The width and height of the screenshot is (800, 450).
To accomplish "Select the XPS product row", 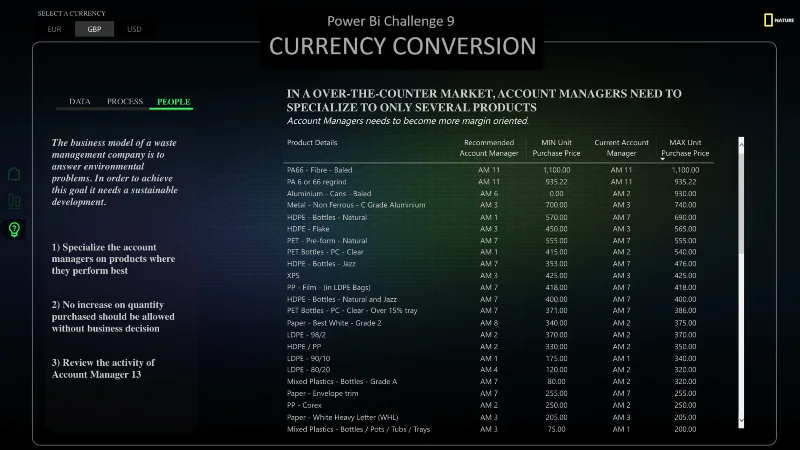I will click(x=498, y=276).
